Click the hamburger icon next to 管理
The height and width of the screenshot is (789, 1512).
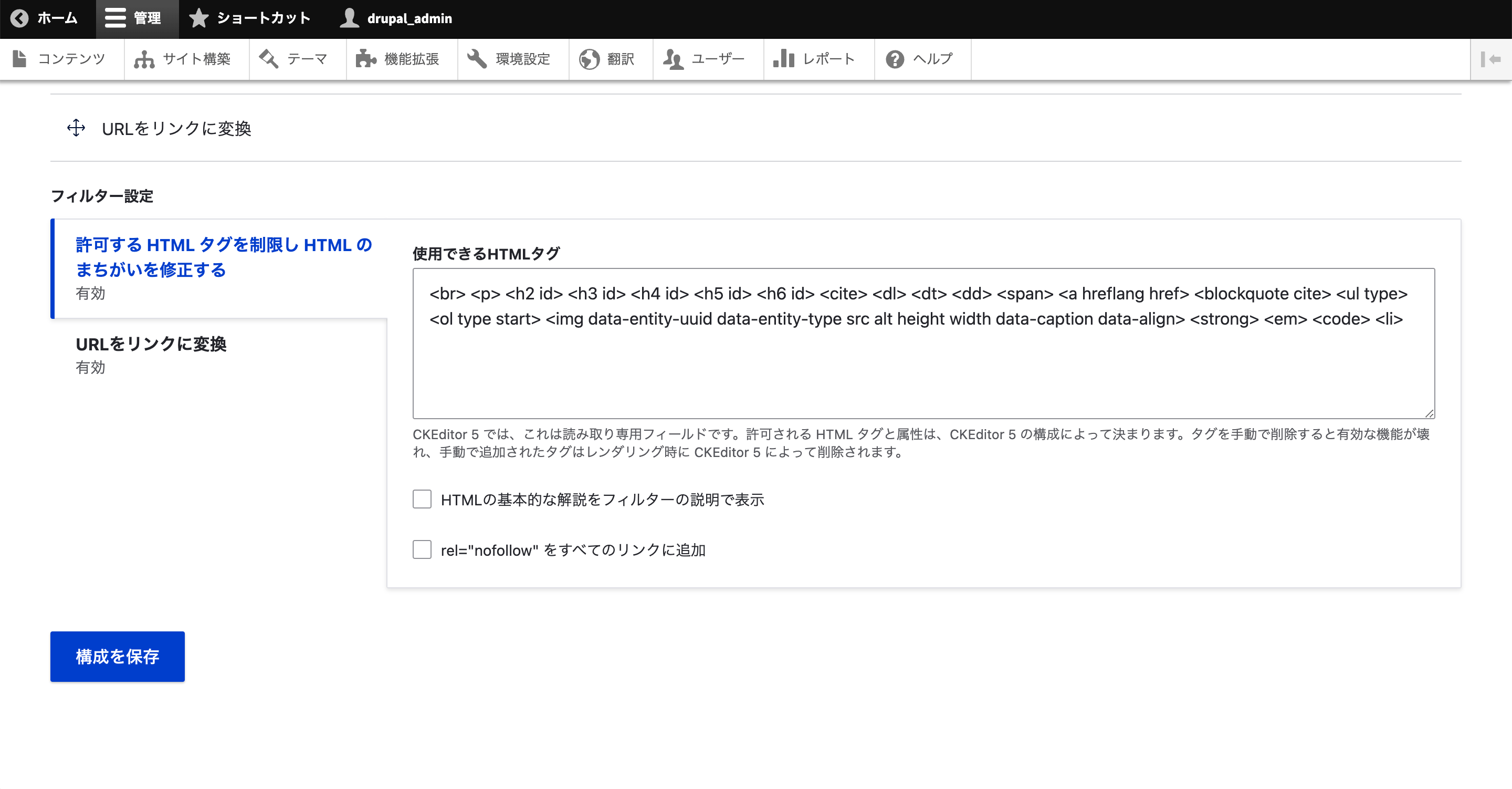(115, 18)
